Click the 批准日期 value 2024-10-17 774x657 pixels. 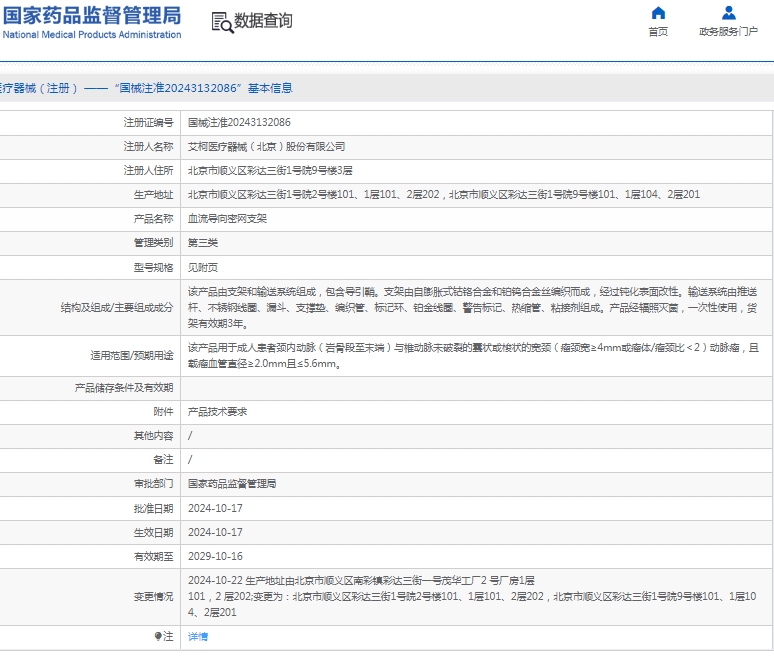215,508
